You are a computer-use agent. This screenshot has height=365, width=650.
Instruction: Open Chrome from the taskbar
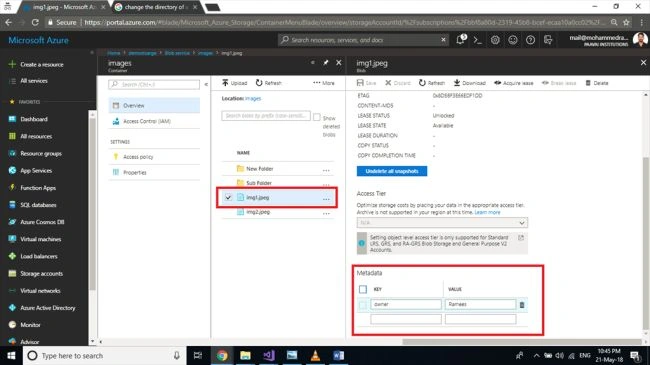(222, 355)
